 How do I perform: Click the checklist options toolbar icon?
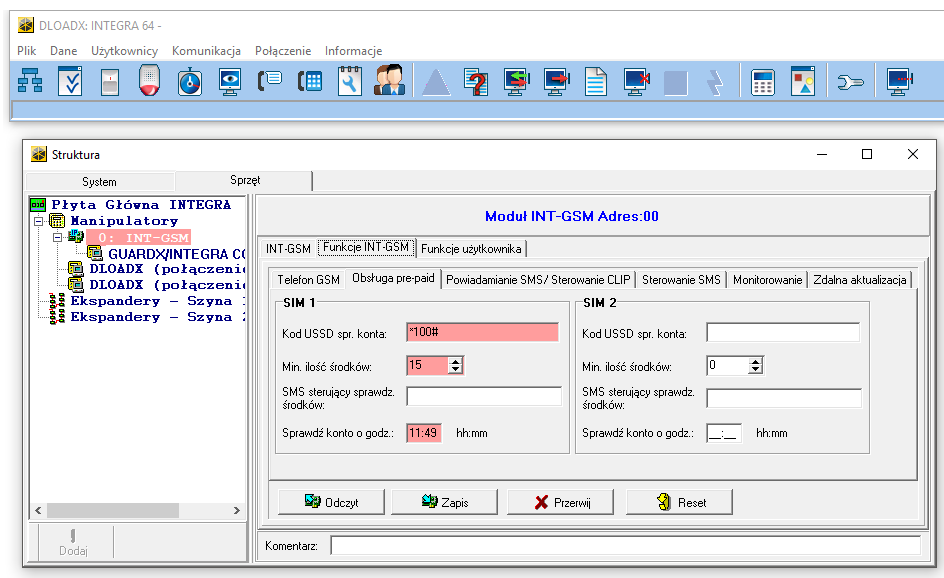point(70,81)
